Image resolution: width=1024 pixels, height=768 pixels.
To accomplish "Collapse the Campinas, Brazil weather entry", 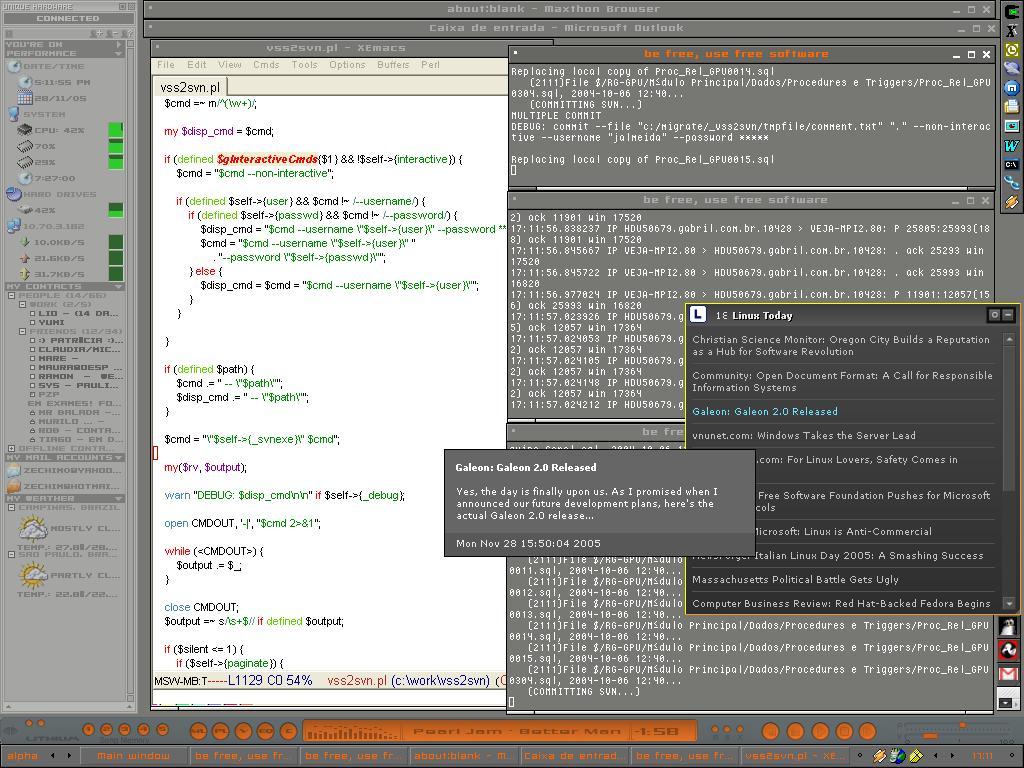I will pos(12,507).
